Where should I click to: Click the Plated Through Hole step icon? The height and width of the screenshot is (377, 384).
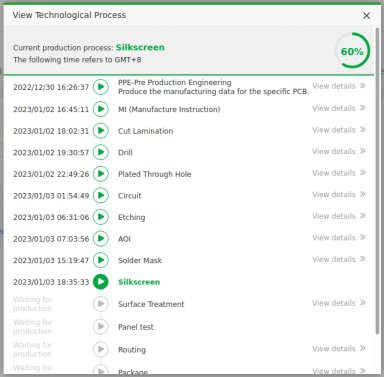pos(101,174)
